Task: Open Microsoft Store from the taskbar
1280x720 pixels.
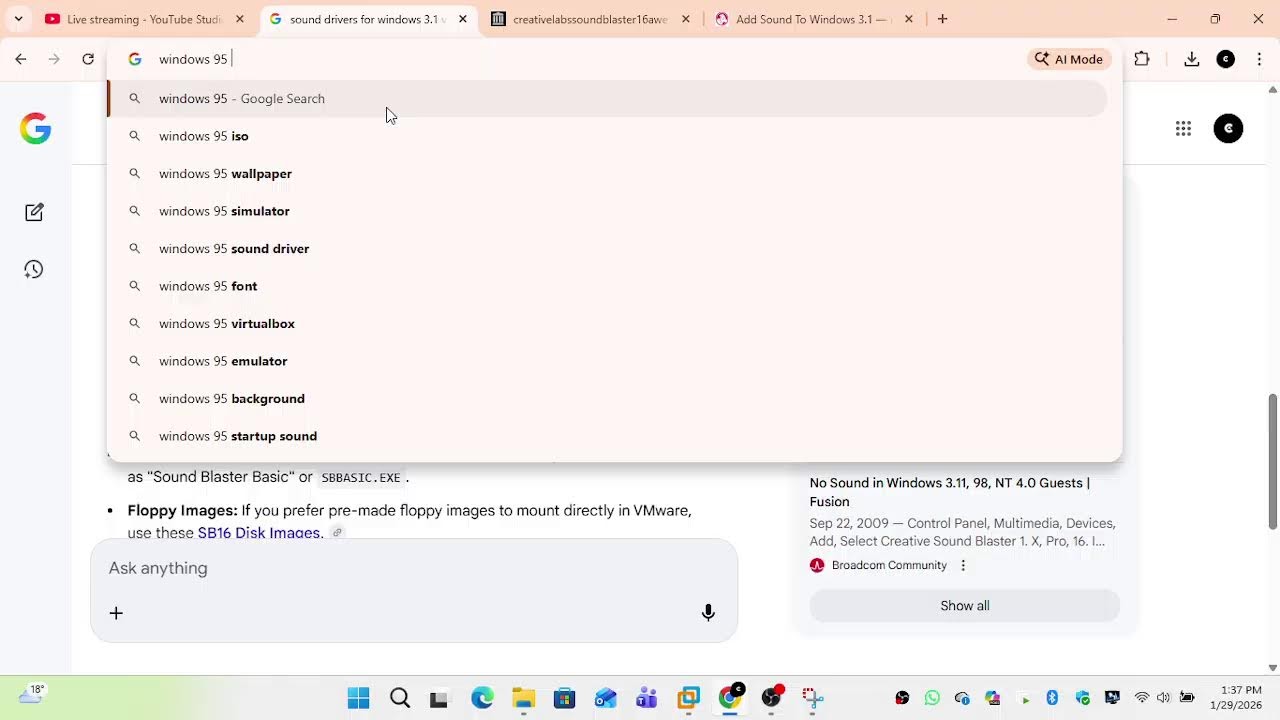Action: click(565, 698)
